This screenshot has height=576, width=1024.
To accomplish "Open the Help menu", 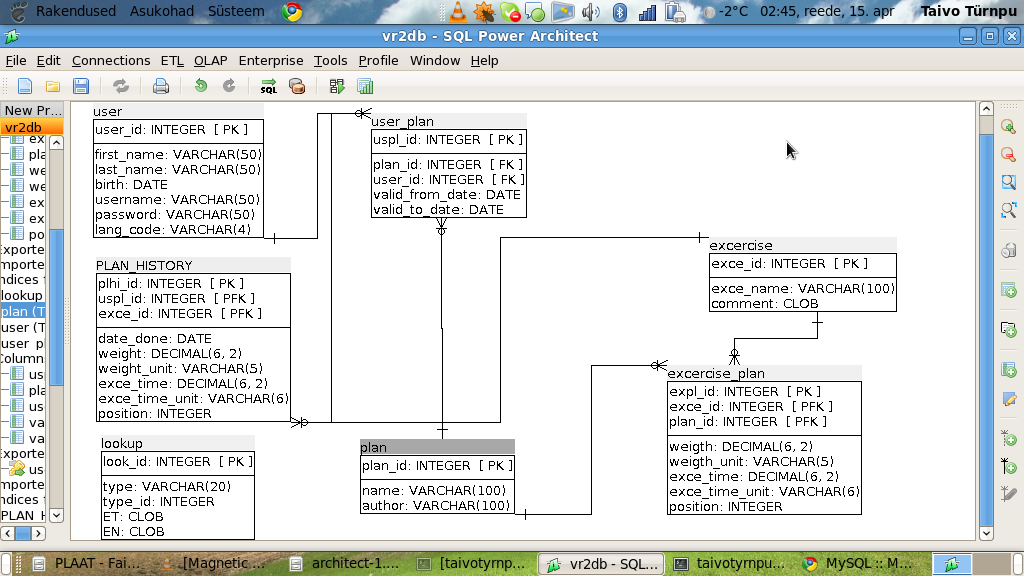I will pyautogui.click(x=485, y=61).
